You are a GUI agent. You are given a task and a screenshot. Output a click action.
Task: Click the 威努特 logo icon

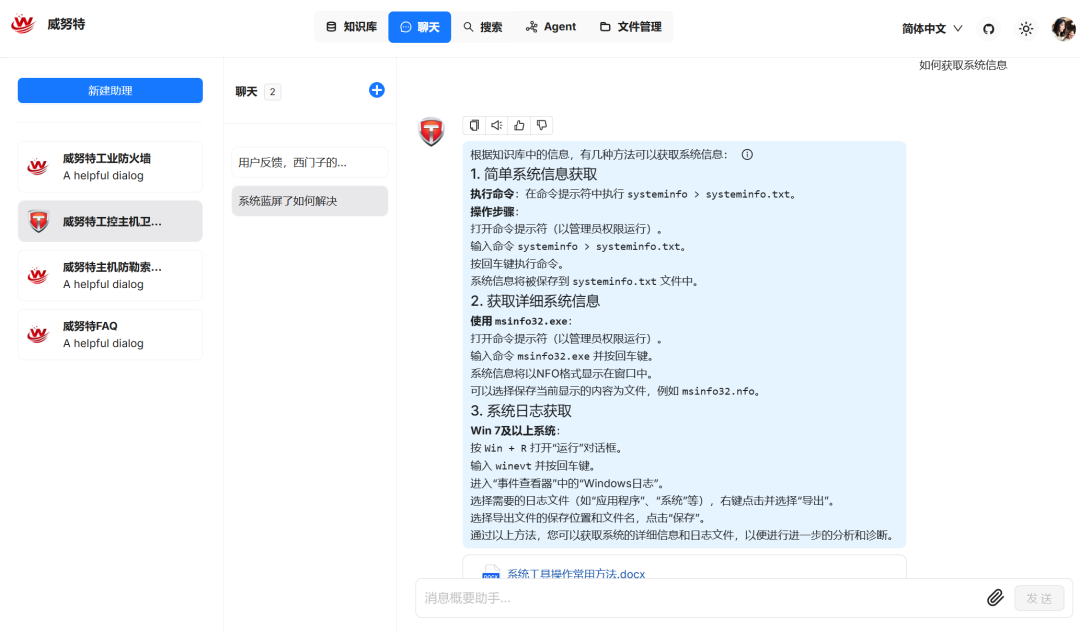click(23, 24)
